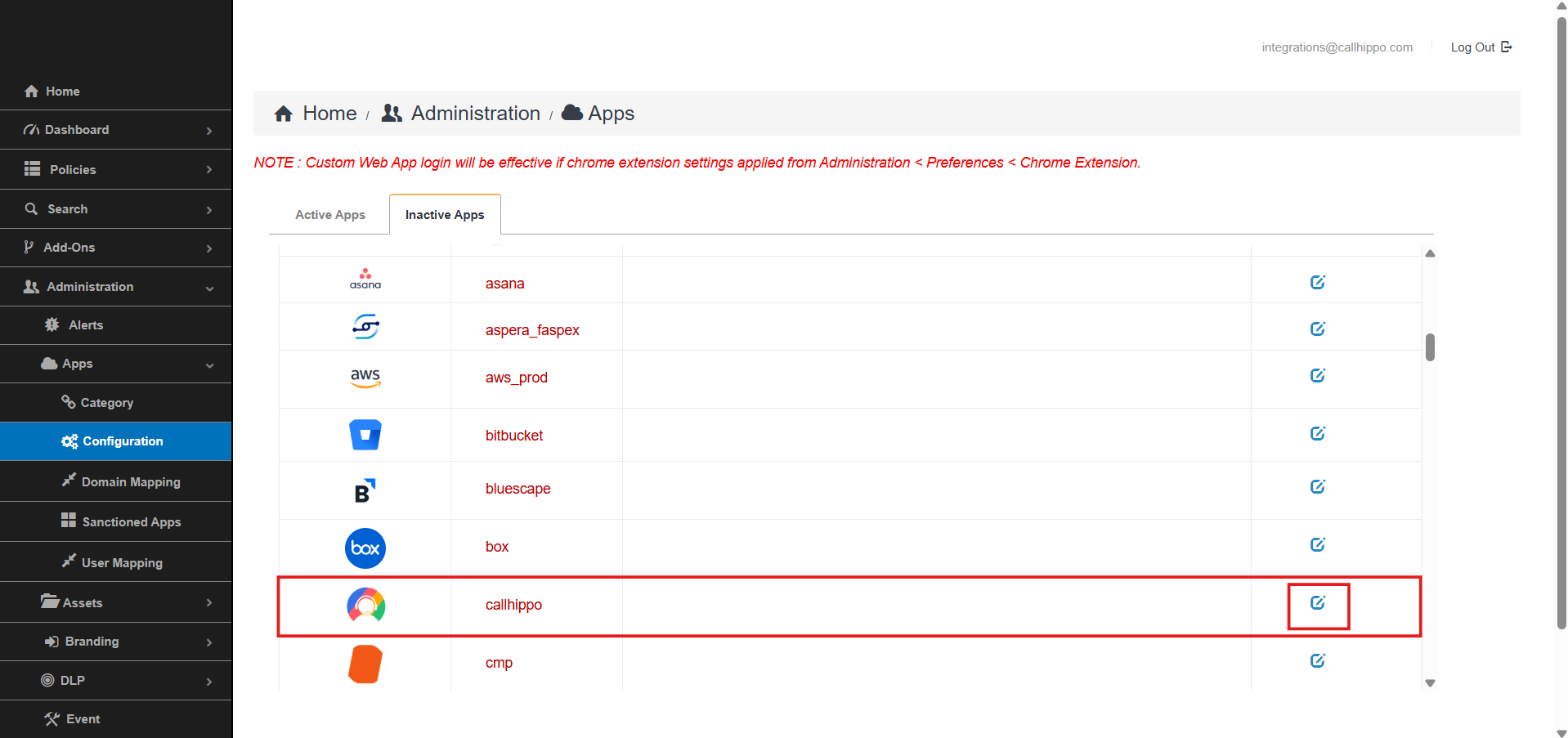Image resolution: width=1568 pixels, height=738 pixels.
Task: Open User Mapping in the sidebar
Action: [x=116, y=562]
